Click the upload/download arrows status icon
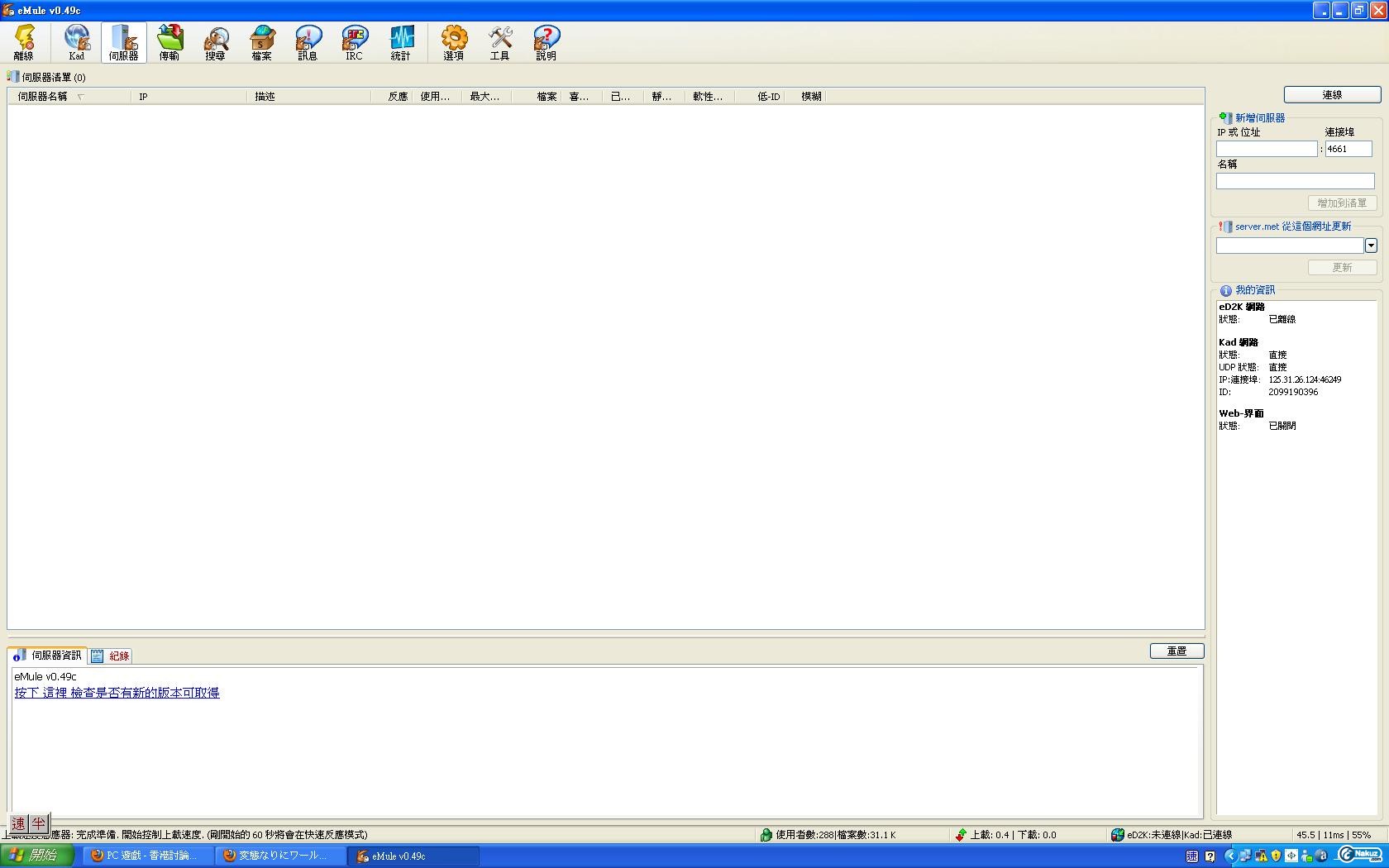This screenshot has height=868, width=1389. [961, 835]
